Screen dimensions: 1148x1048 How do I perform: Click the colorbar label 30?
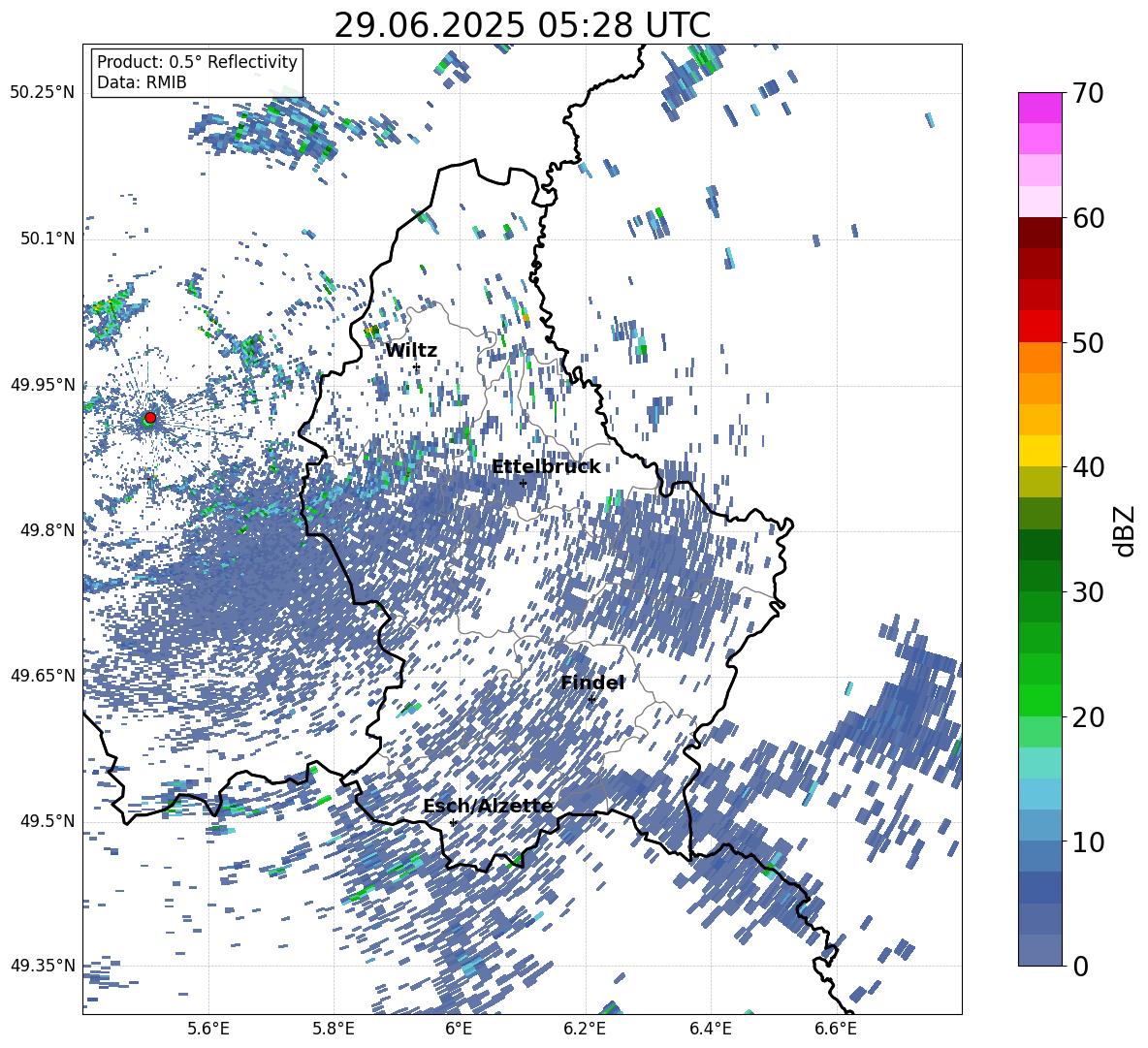pos(1088,592)
